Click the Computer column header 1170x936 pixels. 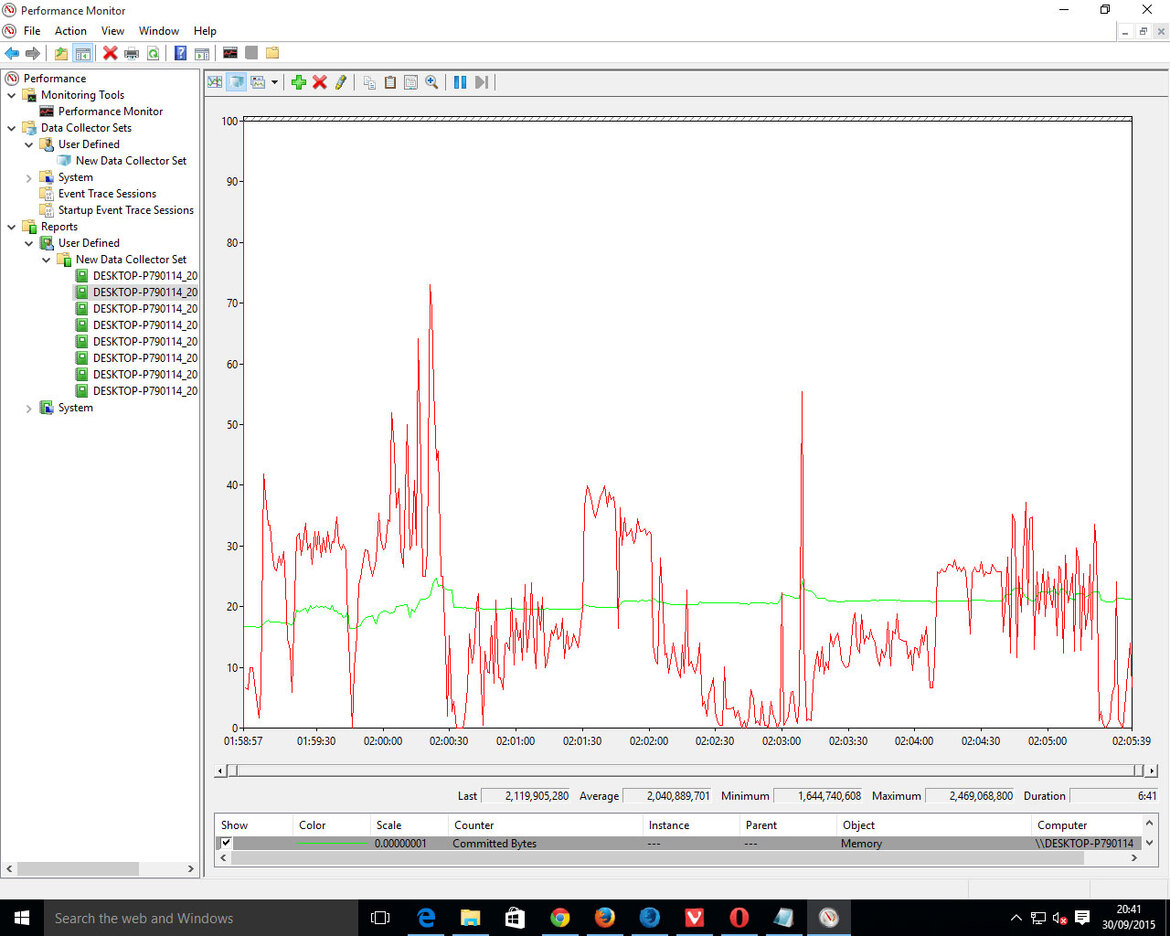pyautogui.click(x=1087, y=825)
